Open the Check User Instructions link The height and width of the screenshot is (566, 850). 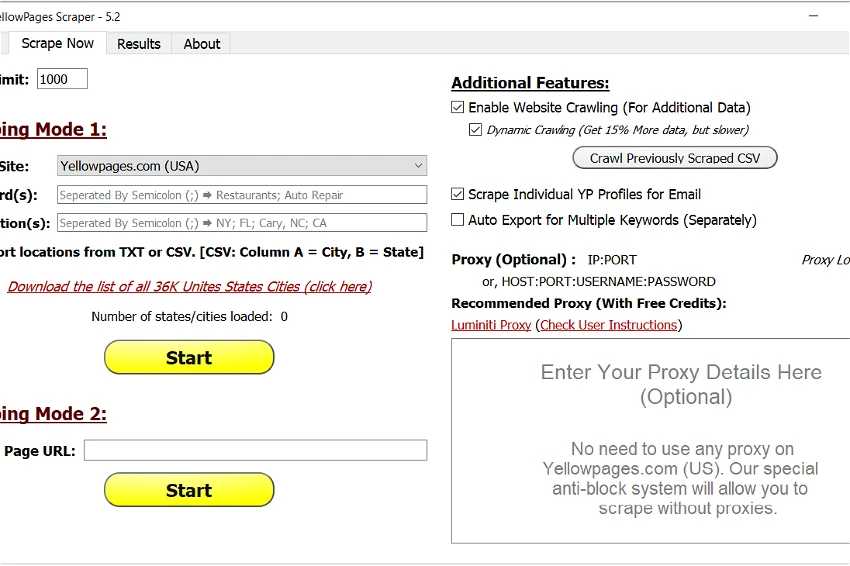pos(609,325)
